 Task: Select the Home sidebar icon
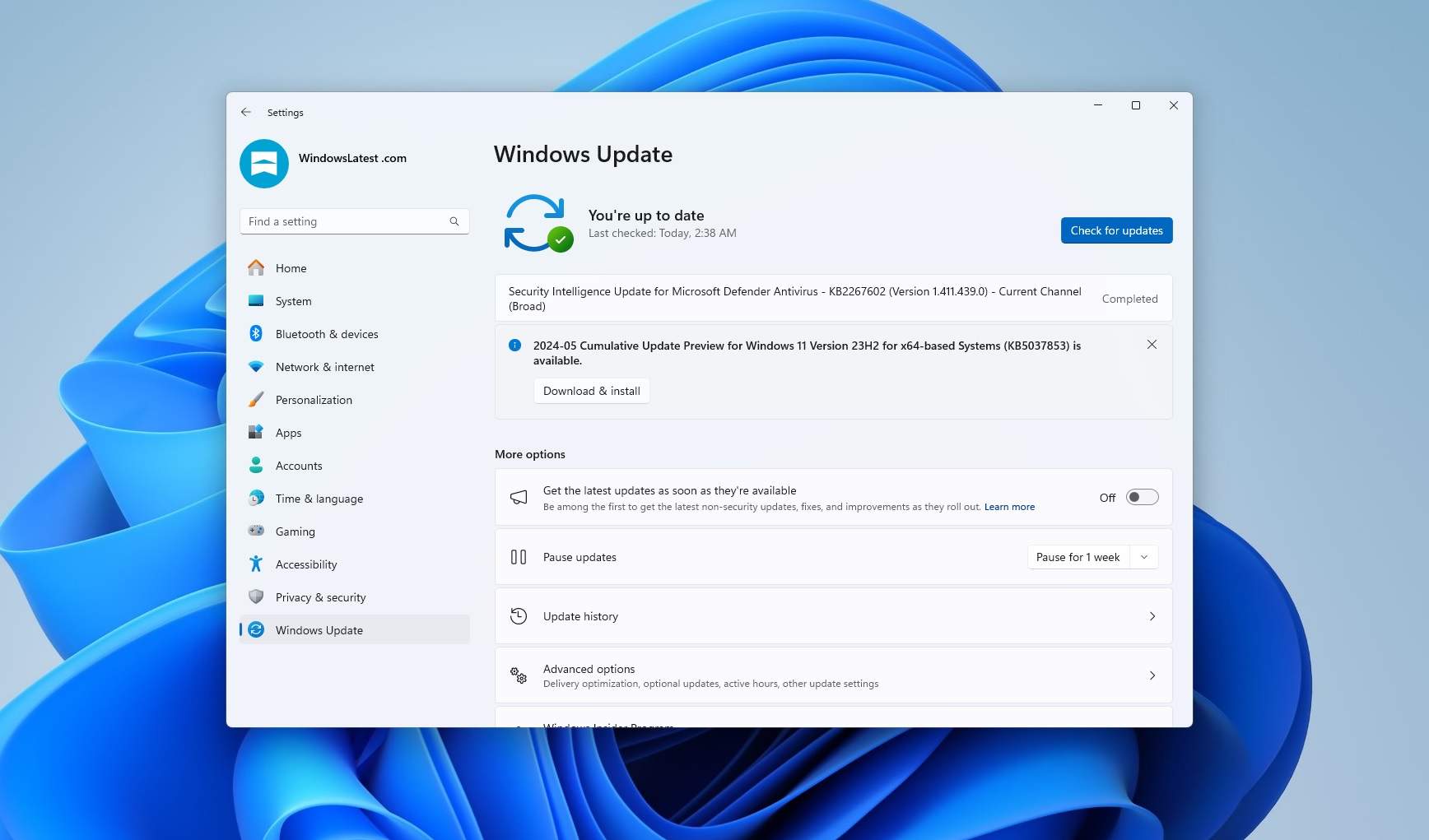point(256,268)
